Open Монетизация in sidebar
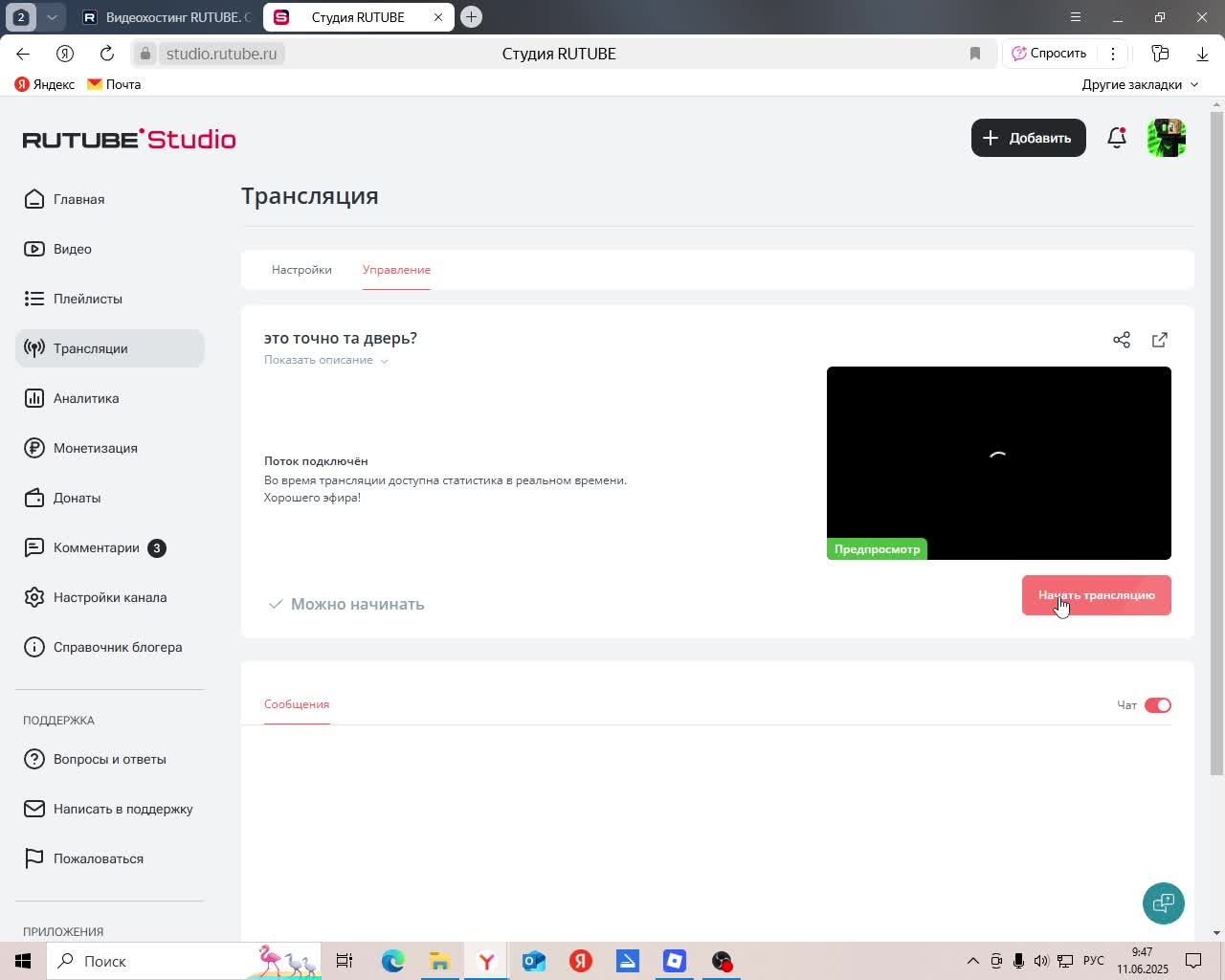Screen dimensions: 1225x980 coord(110,448)
